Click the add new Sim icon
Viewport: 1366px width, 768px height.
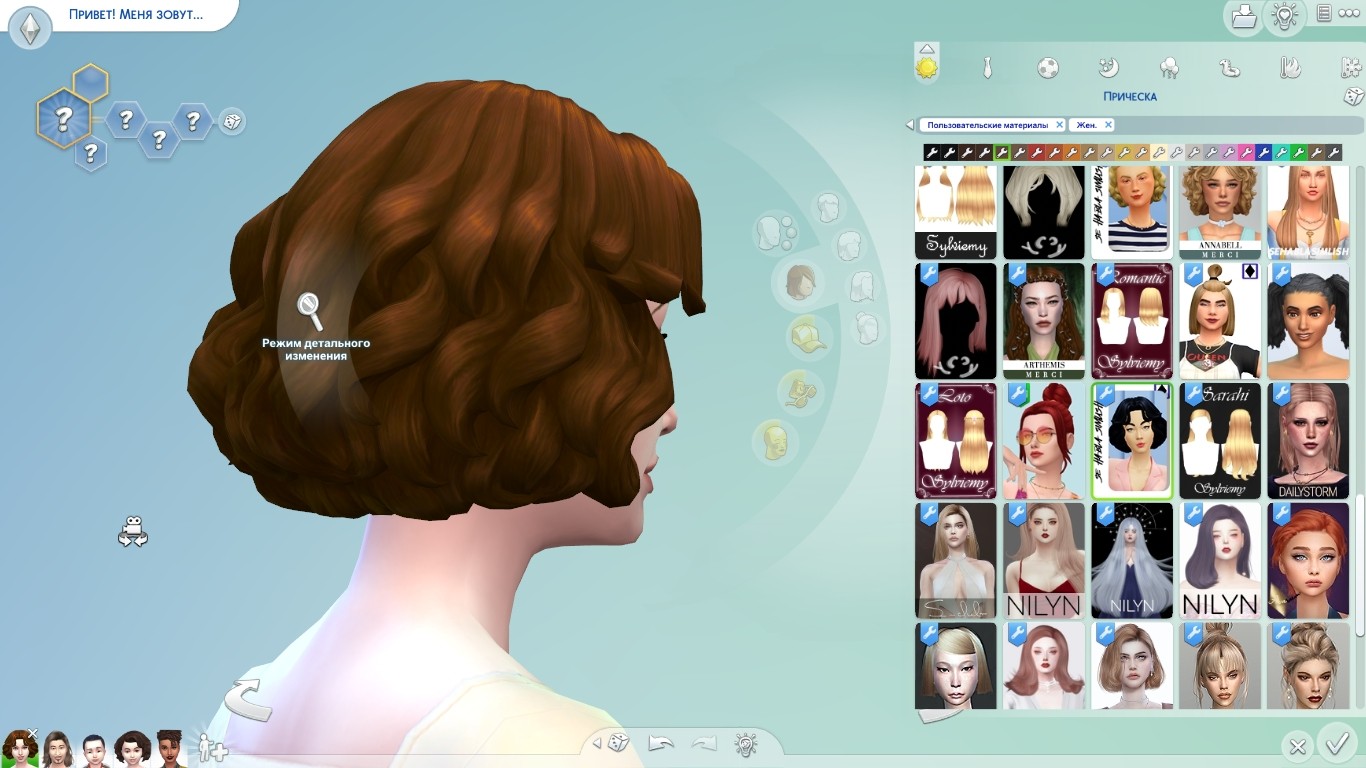coord(211,748)
